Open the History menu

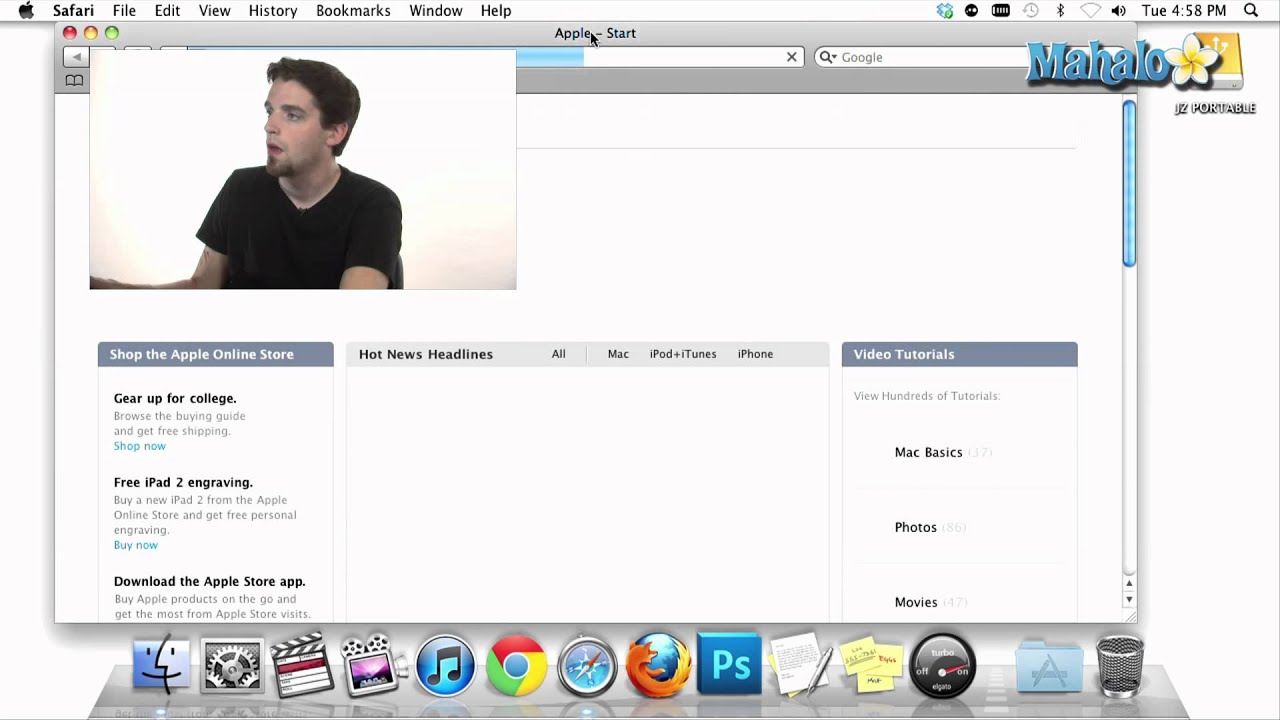pos(273,10)
